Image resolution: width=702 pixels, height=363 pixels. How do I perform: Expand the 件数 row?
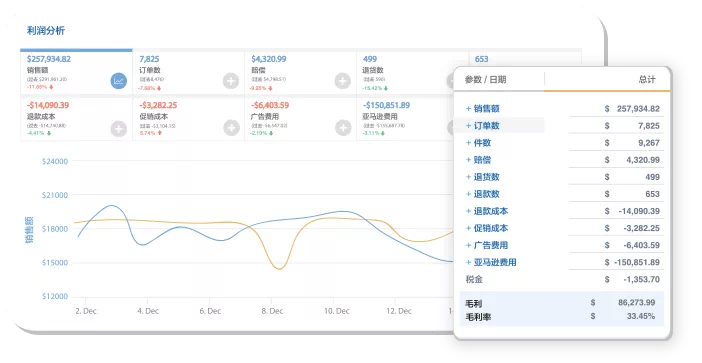pyautogui.click(x=468, y=143)
